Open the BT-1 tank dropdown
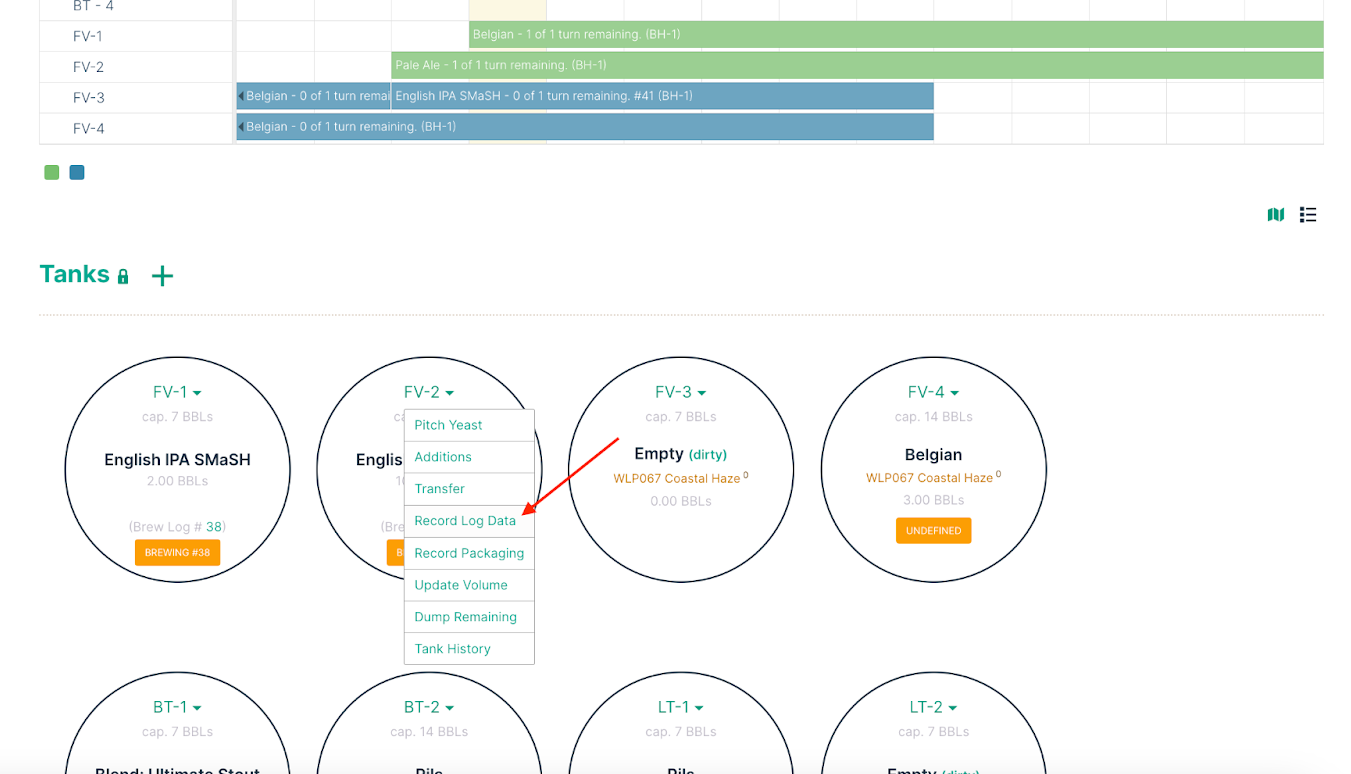This screenshot has width=1351, height=774. pos(177,707)
